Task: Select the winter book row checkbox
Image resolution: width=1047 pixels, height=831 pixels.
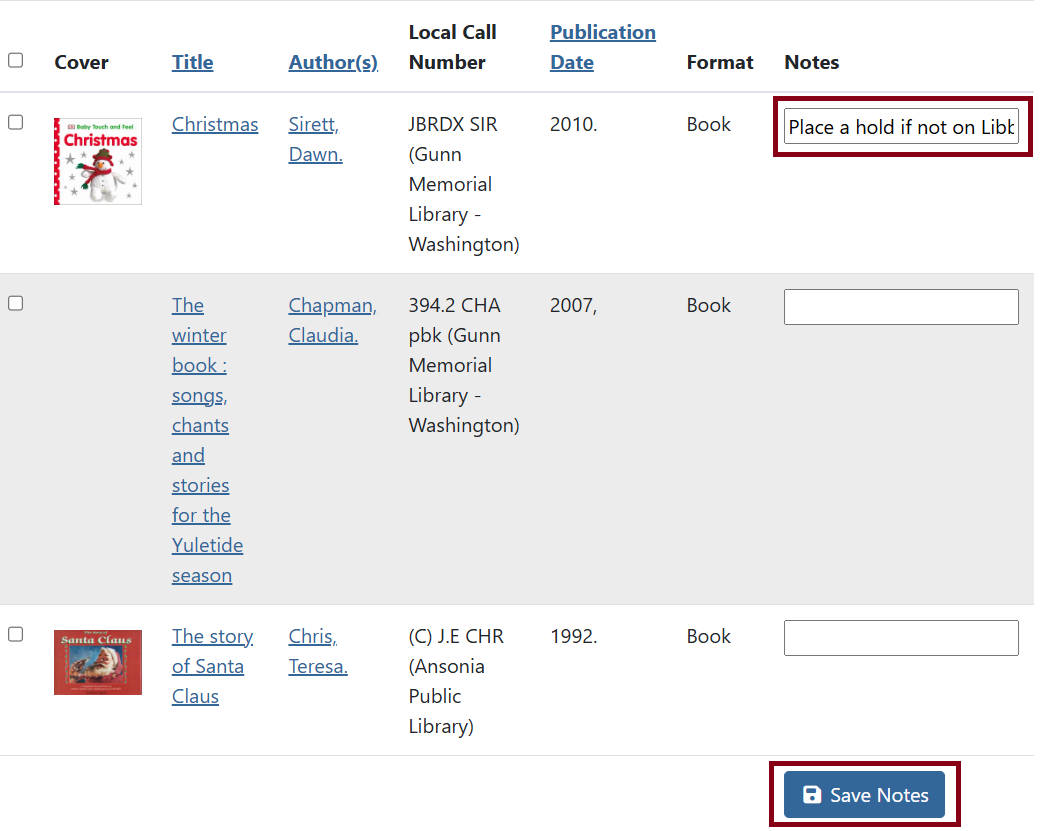Action: 16,303
